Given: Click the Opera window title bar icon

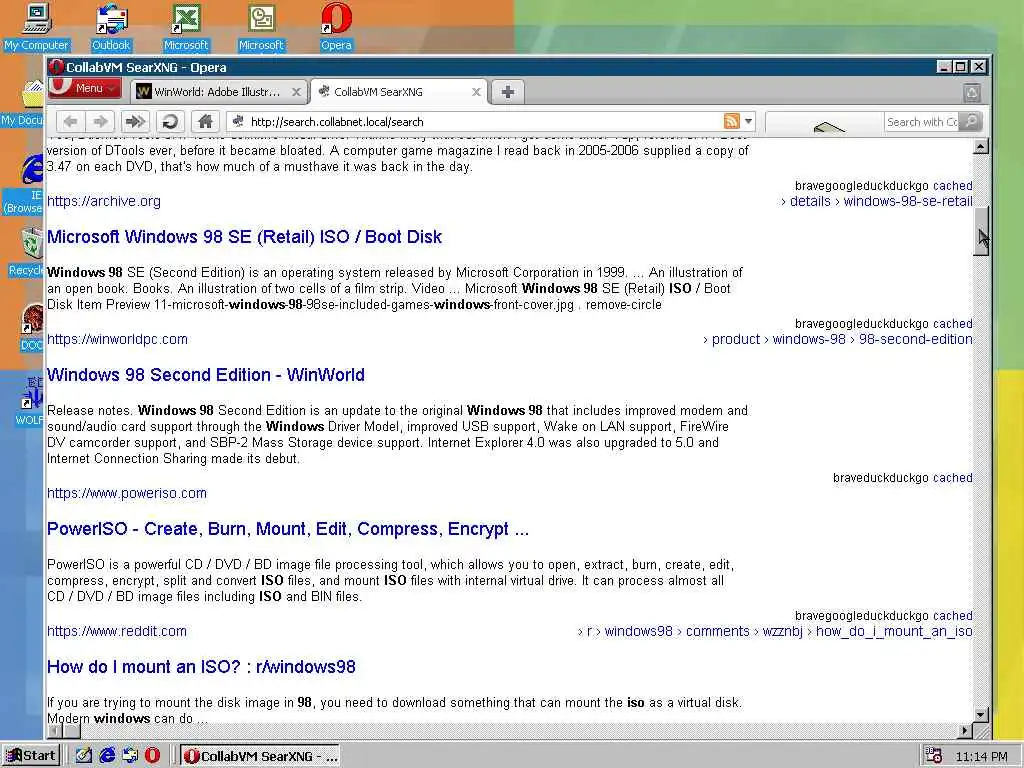Looking at the screenshot, I should coord(56,67).
